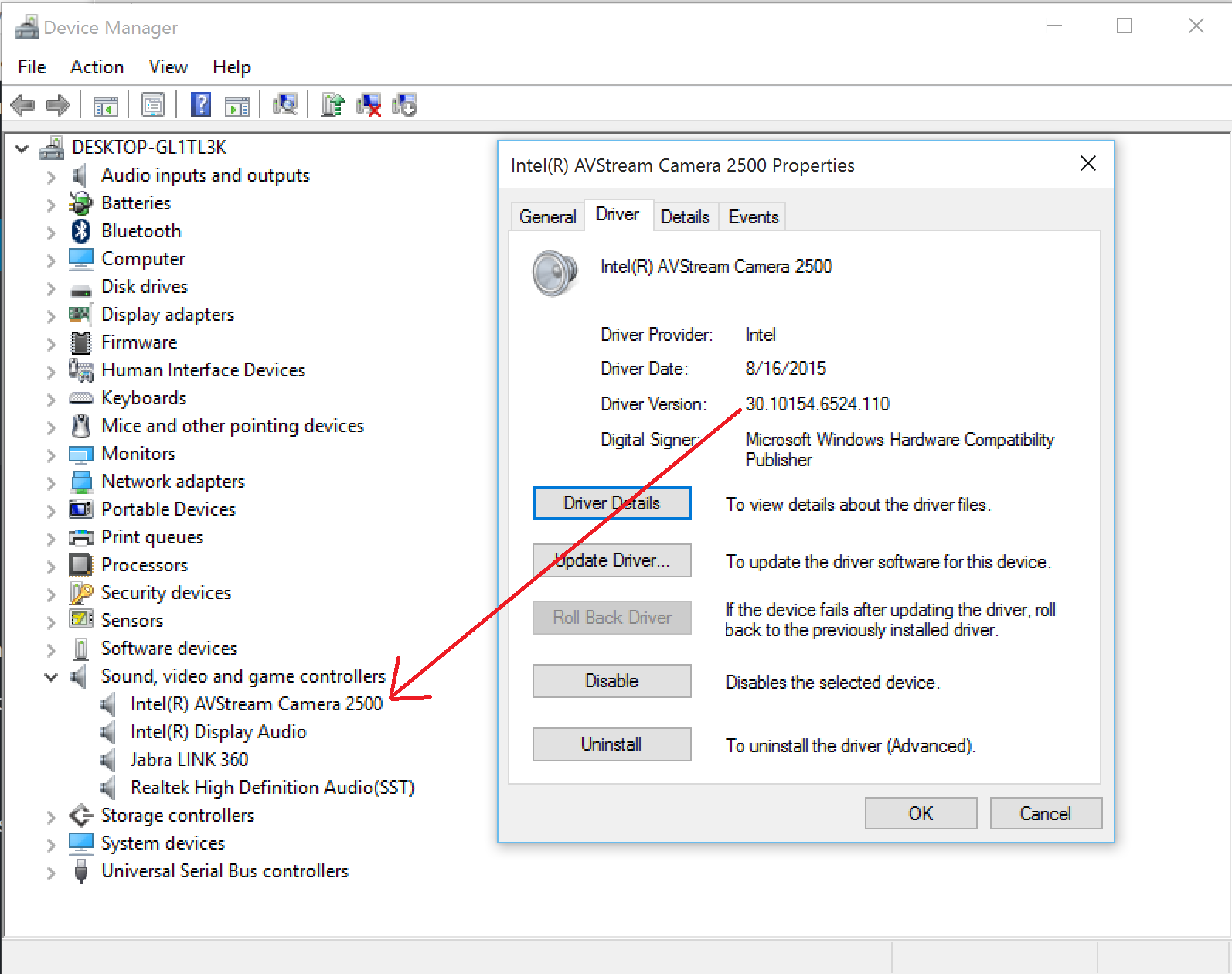This screenshot has height=974, width=1232.
Task: Select Intel(R) Display Audio device
Action: pos(219,732)
